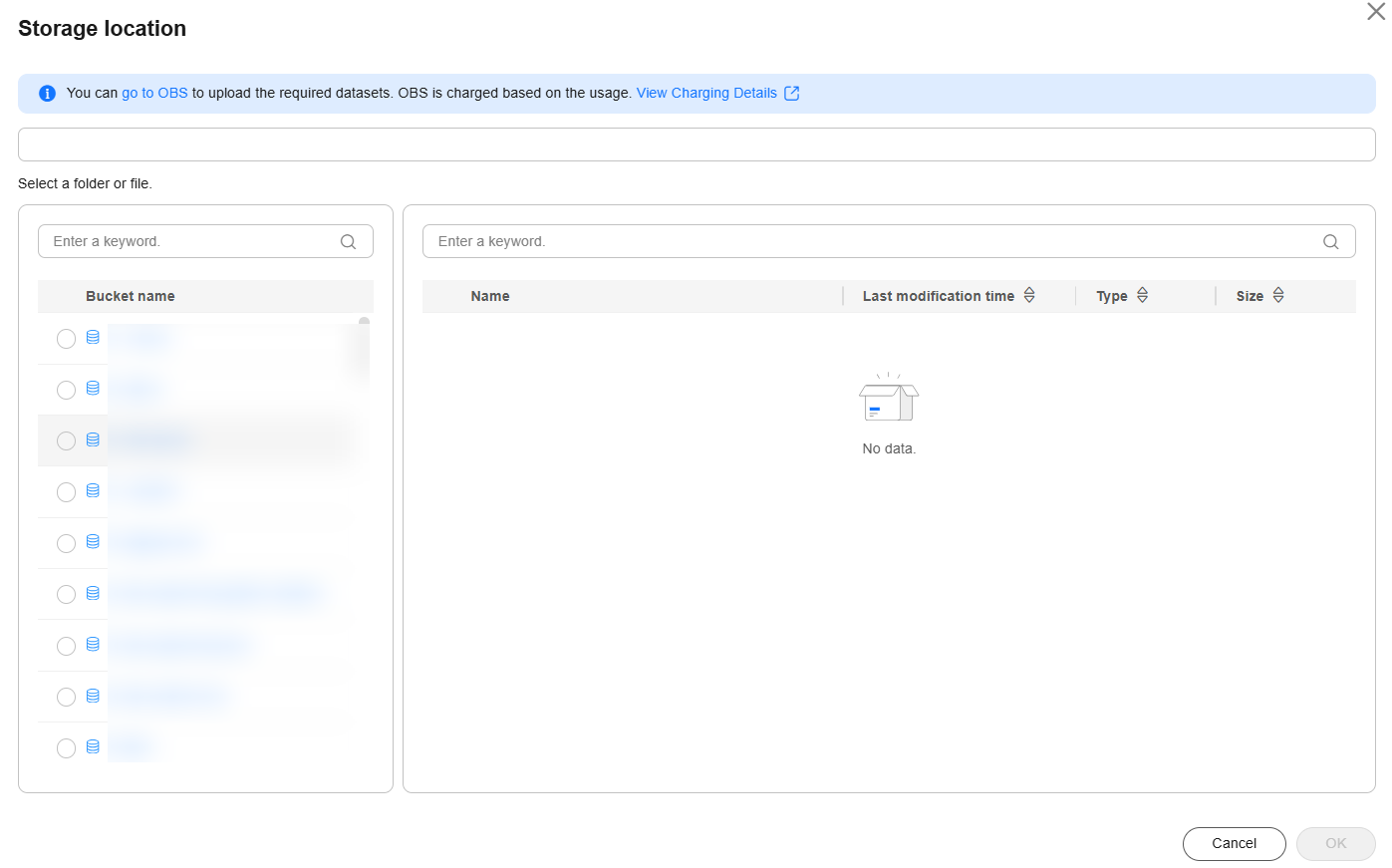Select the first bucket's radio button
Viewport: 1392px width, 868px height.
[66, 339]
